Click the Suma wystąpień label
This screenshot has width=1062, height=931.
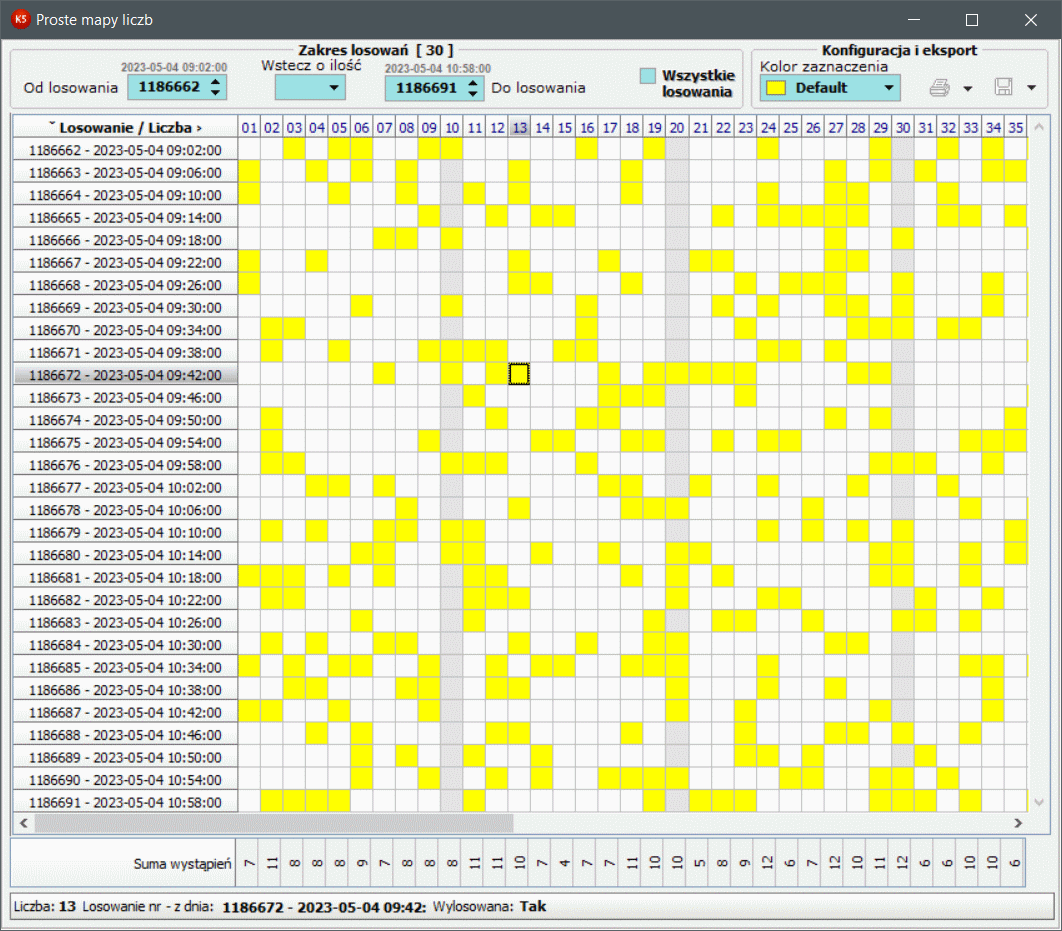182,863
